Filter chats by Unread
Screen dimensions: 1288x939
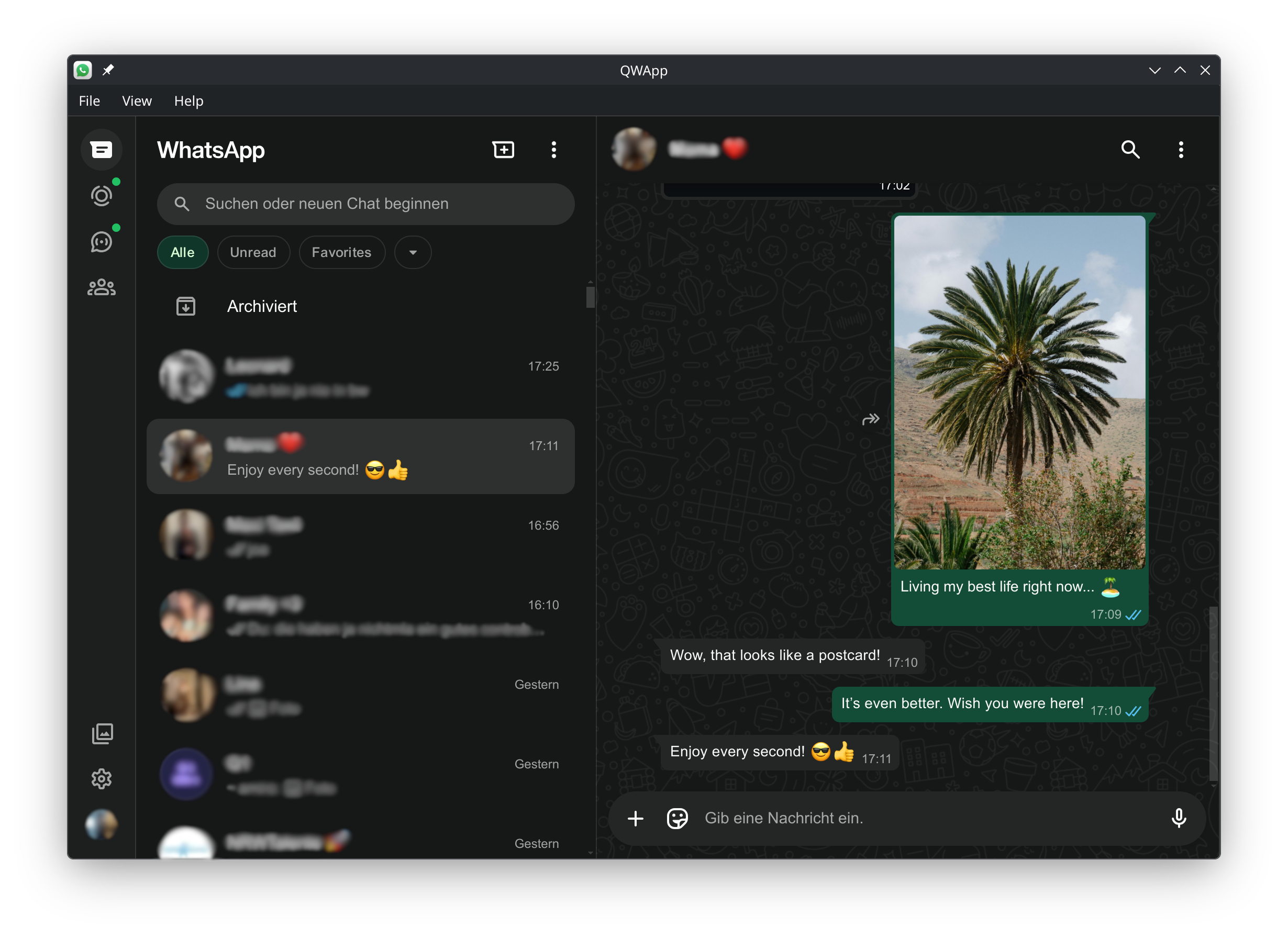(x=253, y=252)
